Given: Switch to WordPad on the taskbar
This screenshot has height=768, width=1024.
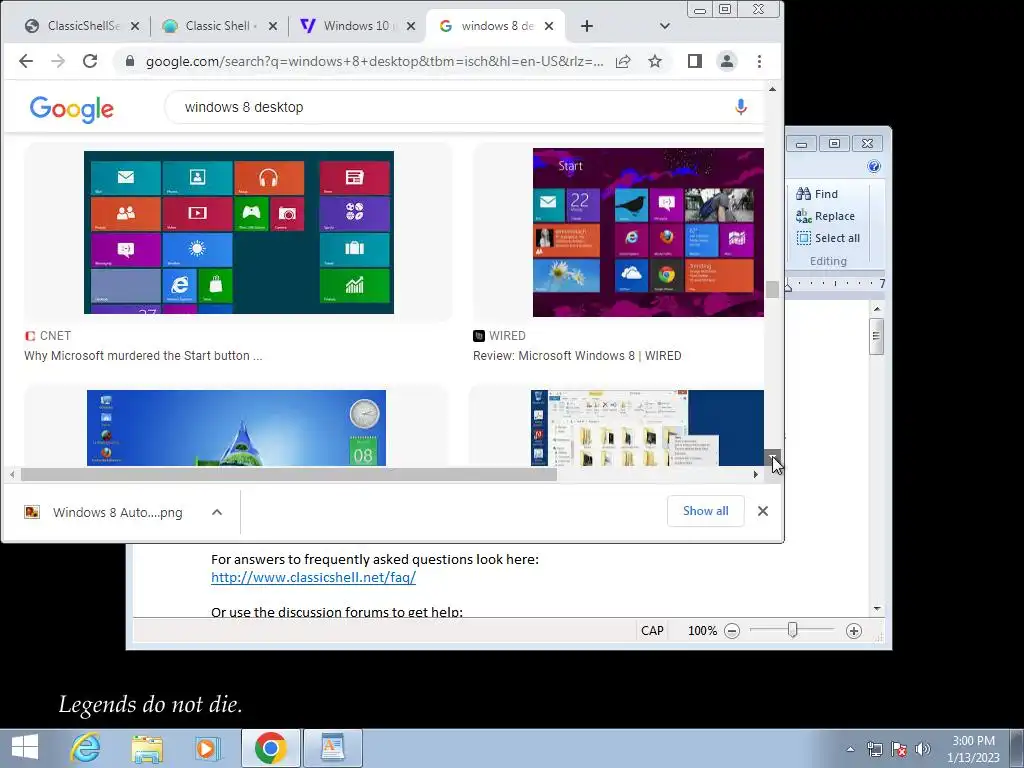Looking at the screenshot, I should tap(333, 748).
